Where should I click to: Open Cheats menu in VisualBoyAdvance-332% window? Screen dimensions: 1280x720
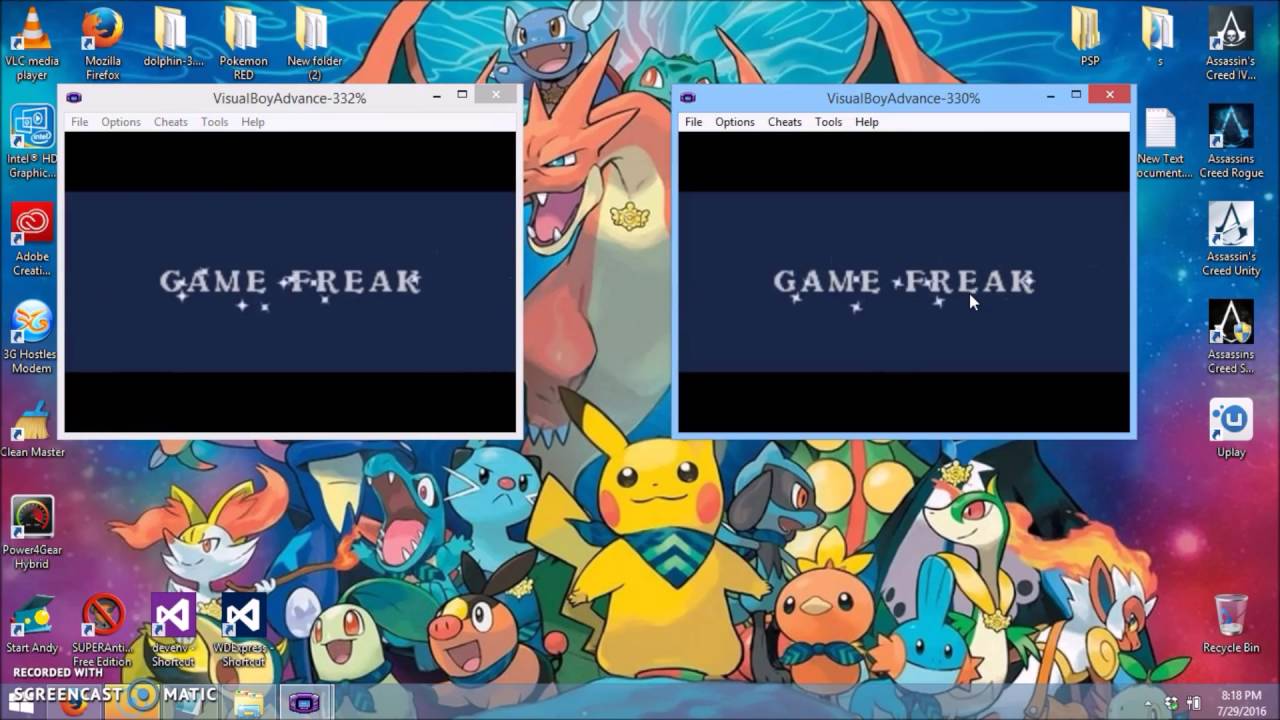171,122
